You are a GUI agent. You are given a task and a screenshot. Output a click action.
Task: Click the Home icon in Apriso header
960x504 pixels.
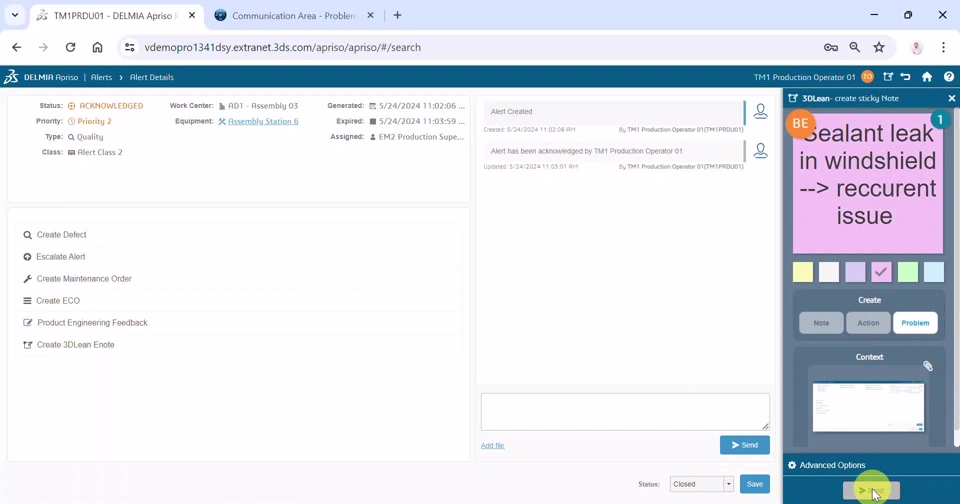coord(927,77)
